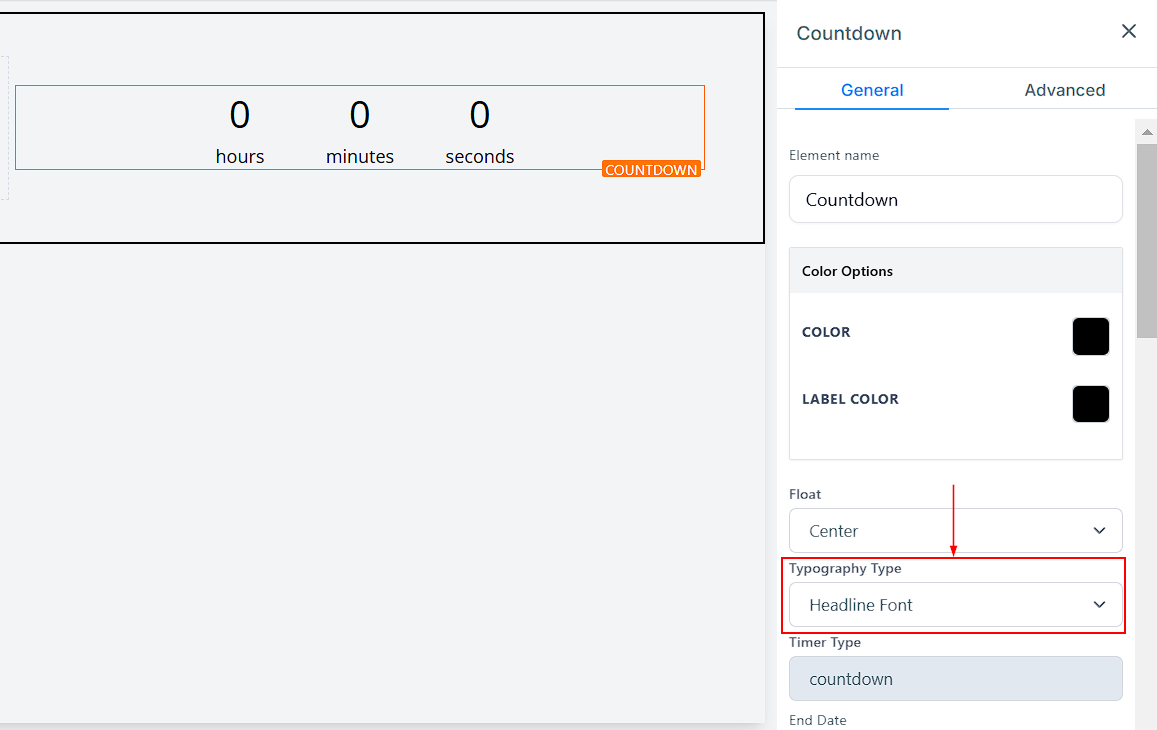Open the COLOR swatch picker
The width and height of the screenshot is (1157, 730).
[x=1090, y=337]
